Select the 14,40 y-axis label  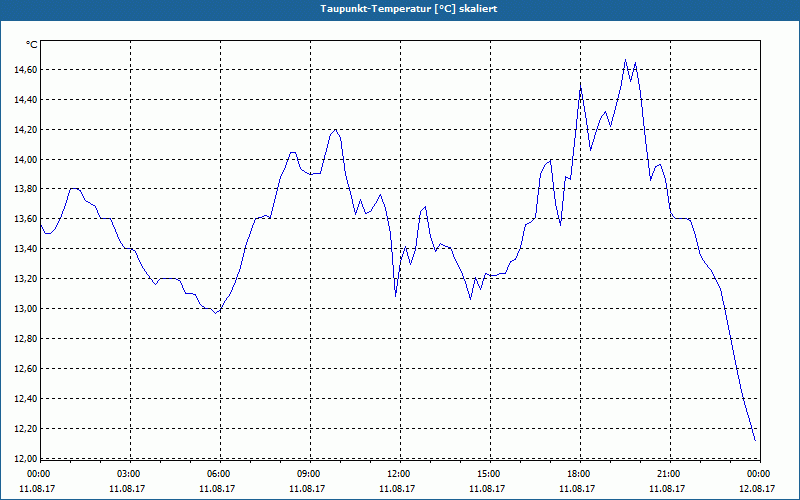25,100
